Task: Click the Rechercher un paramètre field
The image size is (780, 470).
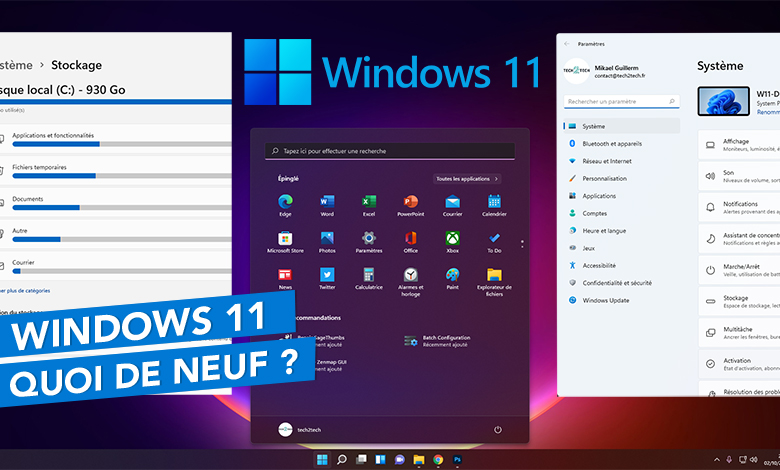Action: pos(622,101)
